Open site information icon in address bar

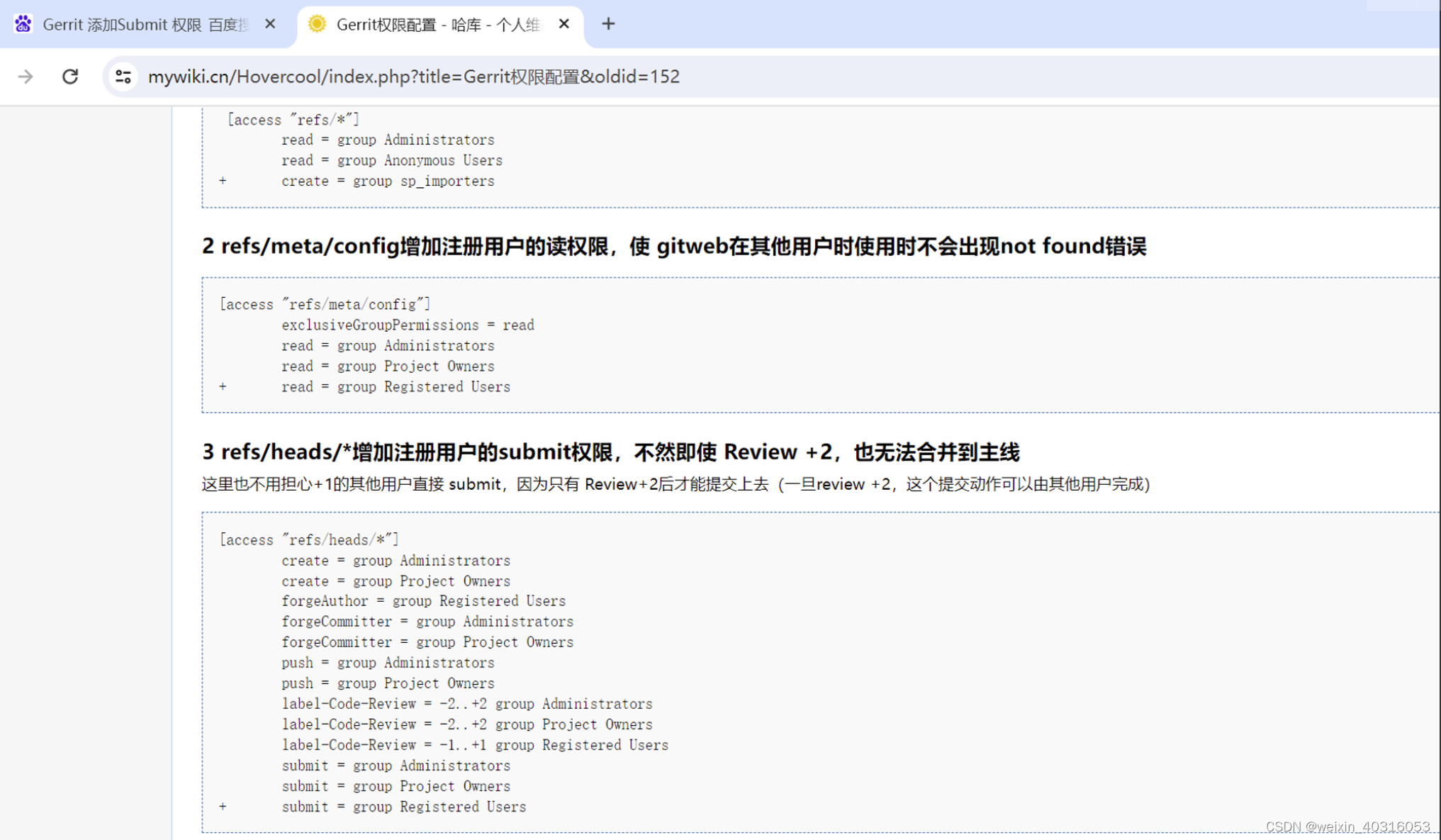pyautogui.click(x=123, y=77)
